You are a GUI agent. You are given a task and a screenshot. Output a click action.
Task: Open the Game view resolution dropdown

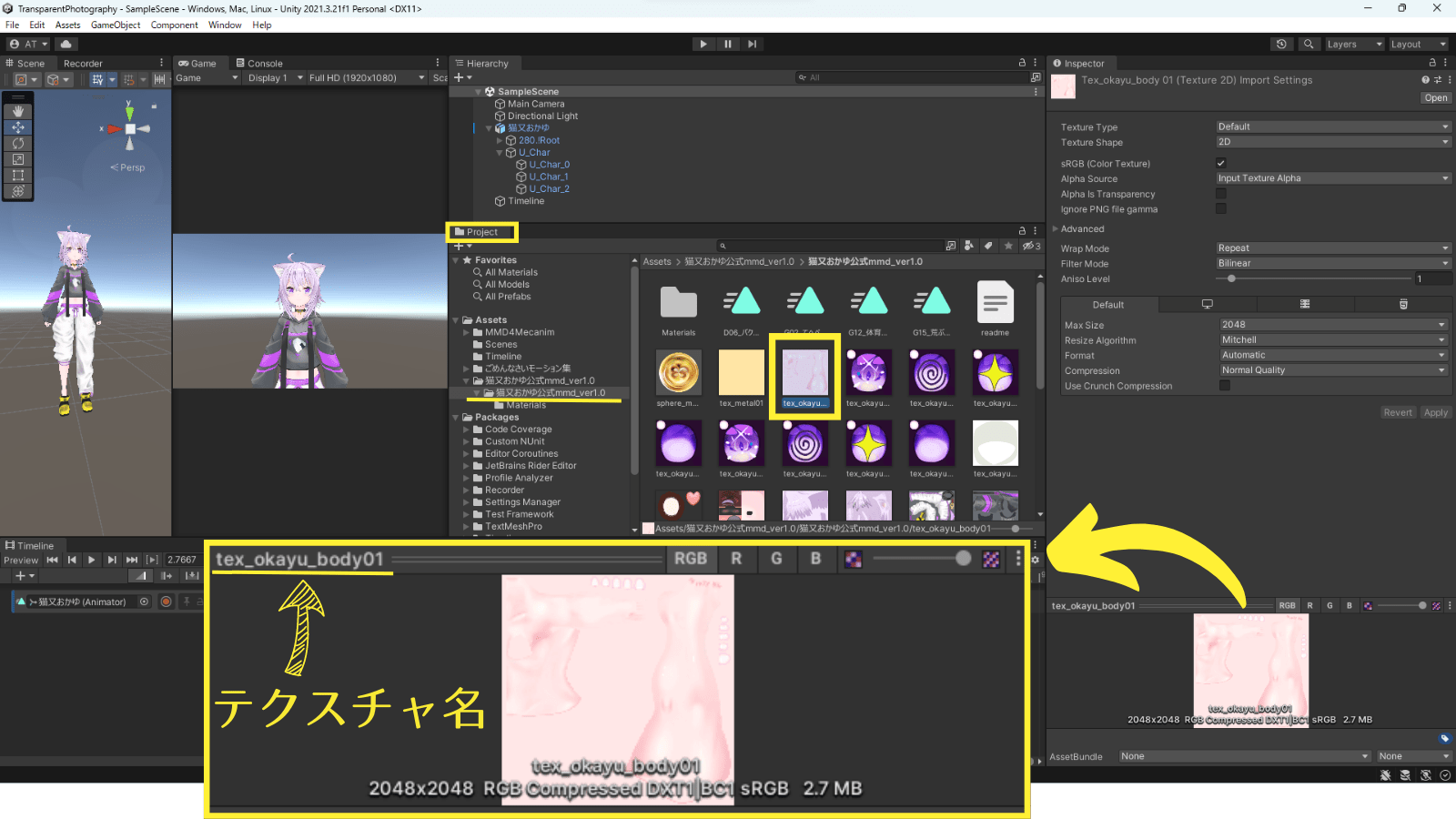[x=367, y=78]
